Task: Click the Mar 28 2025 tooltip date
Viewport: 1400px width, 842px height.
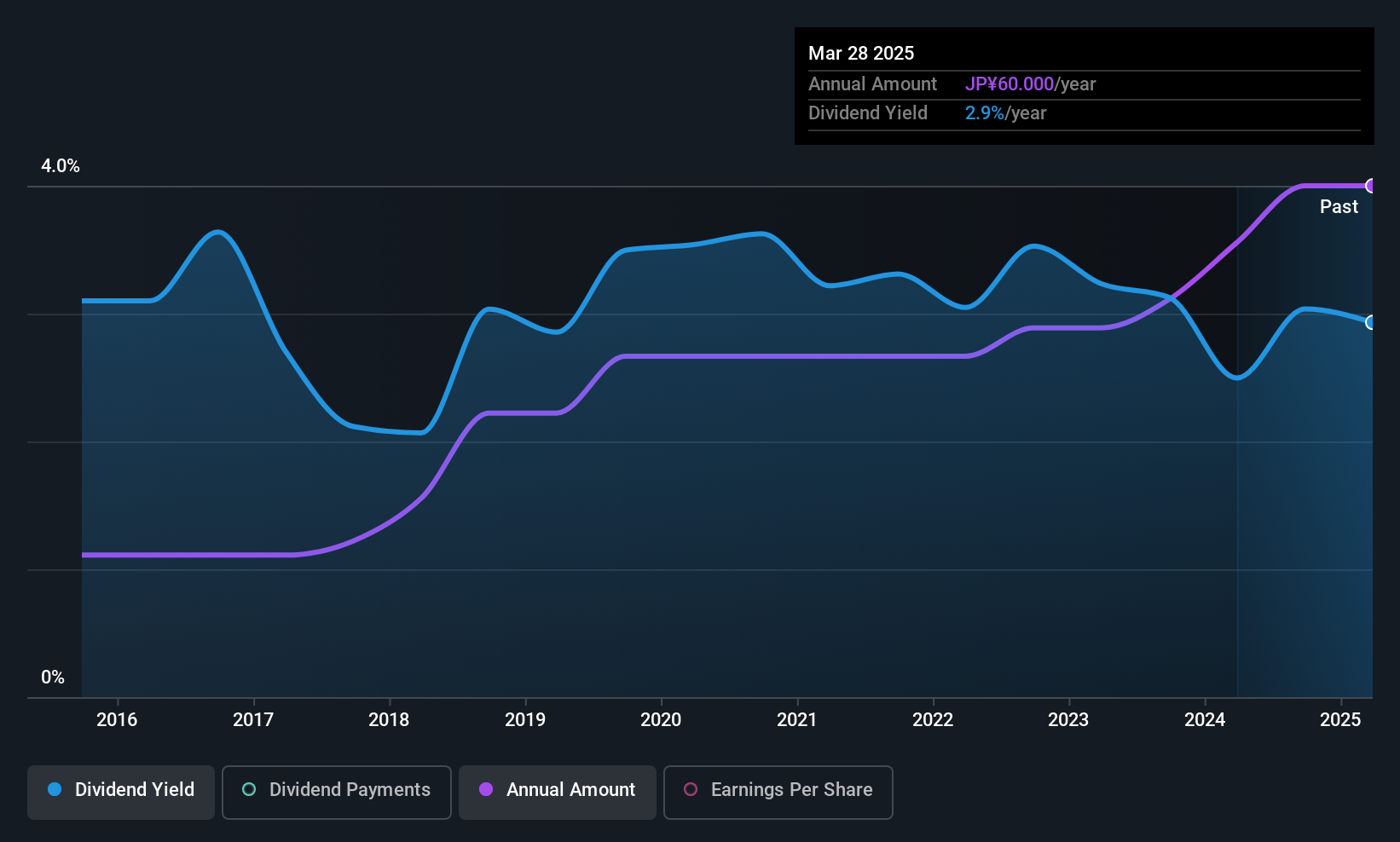Action: [861, 54]
